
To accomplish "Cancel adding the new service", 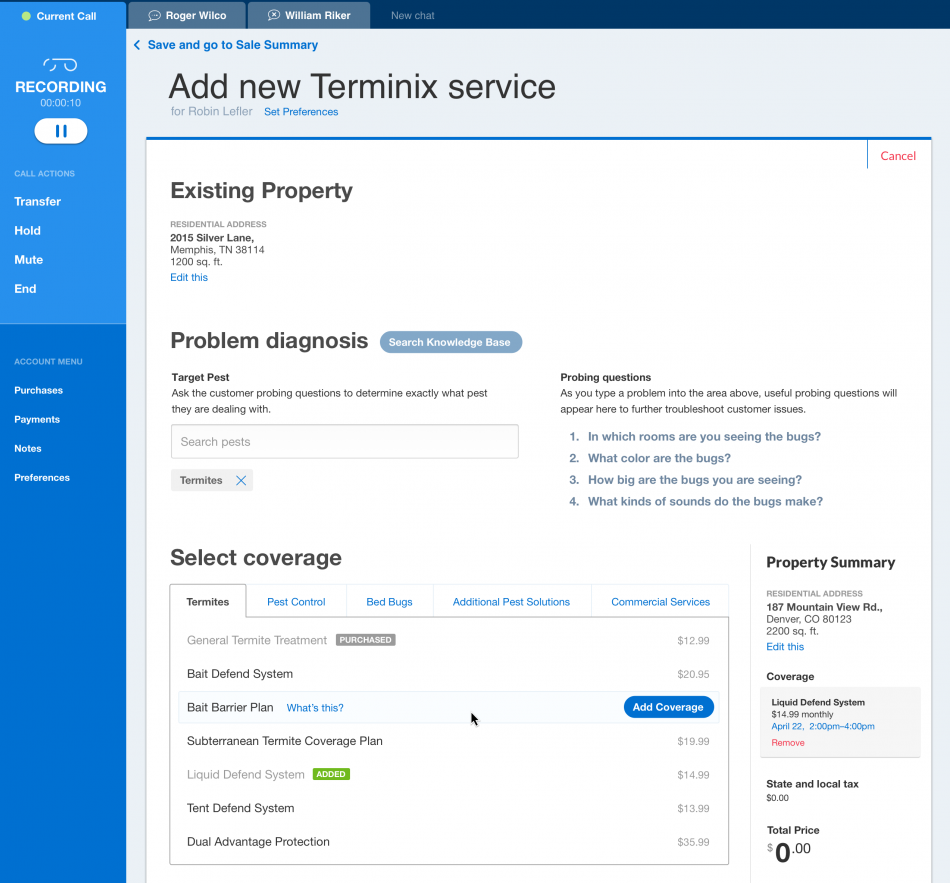I will pyautogui.click(x=898, y=156).
